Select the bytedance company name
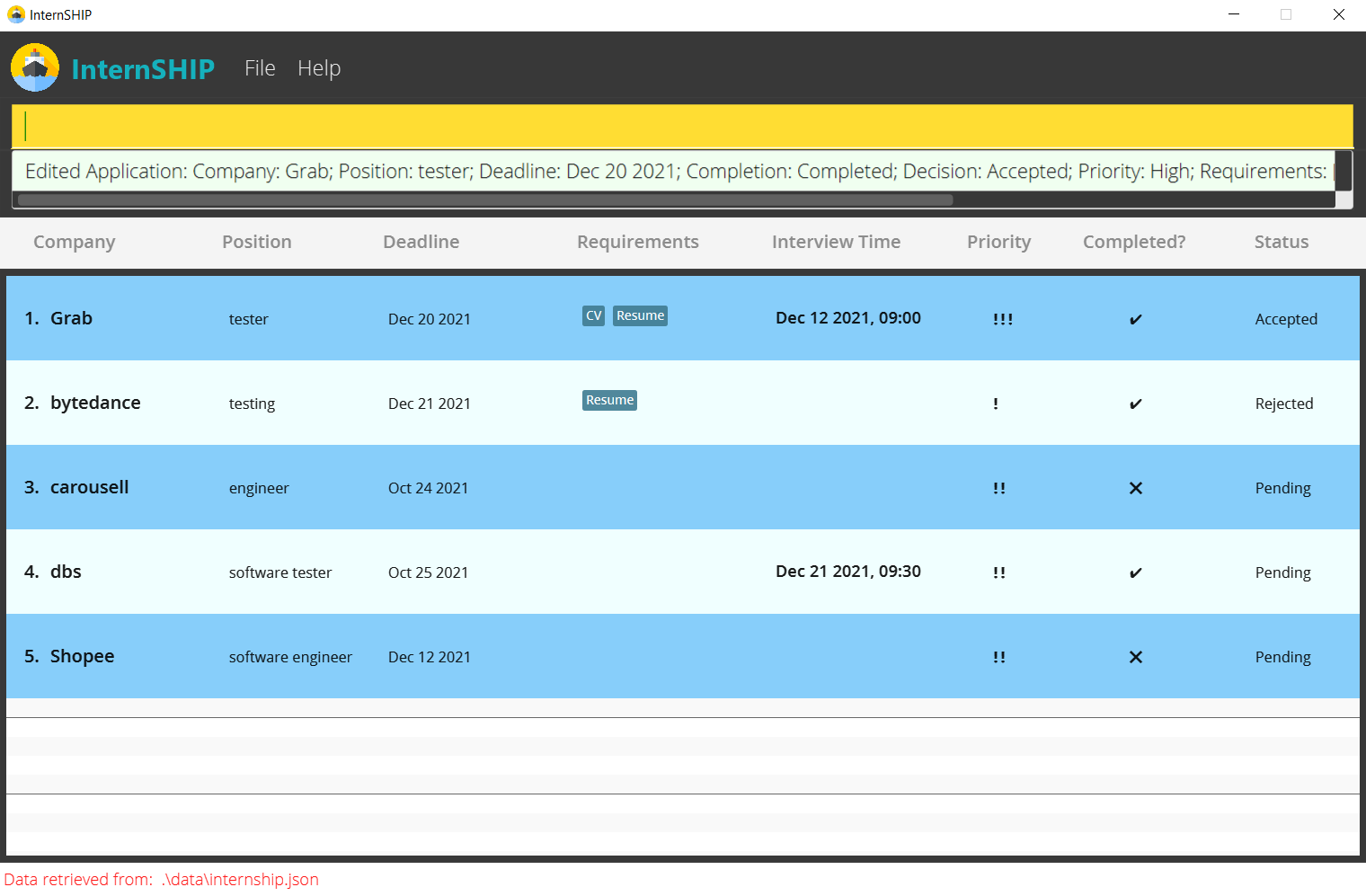The height and width of the screenshot is (896, 1366). pos(95,403)
